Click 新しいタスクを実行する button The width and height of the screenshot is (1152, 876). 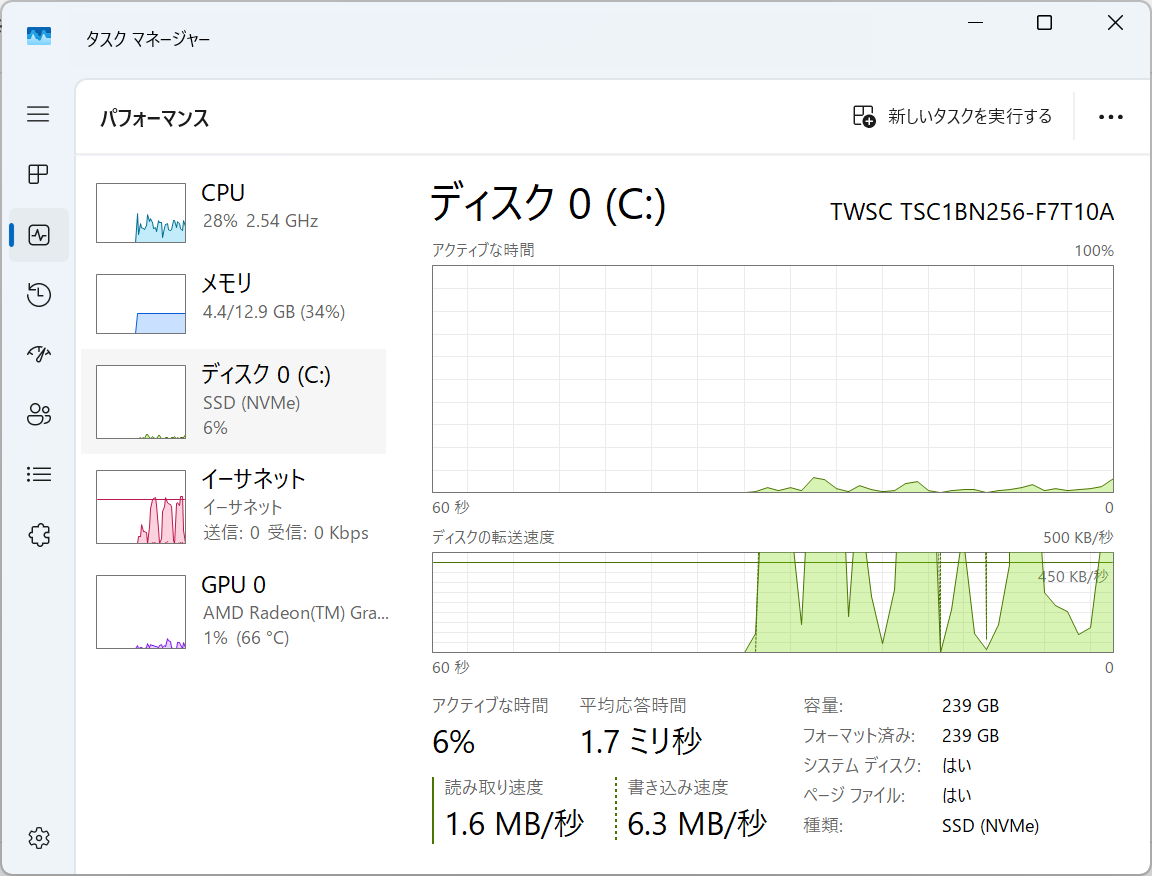coord(952,117)
